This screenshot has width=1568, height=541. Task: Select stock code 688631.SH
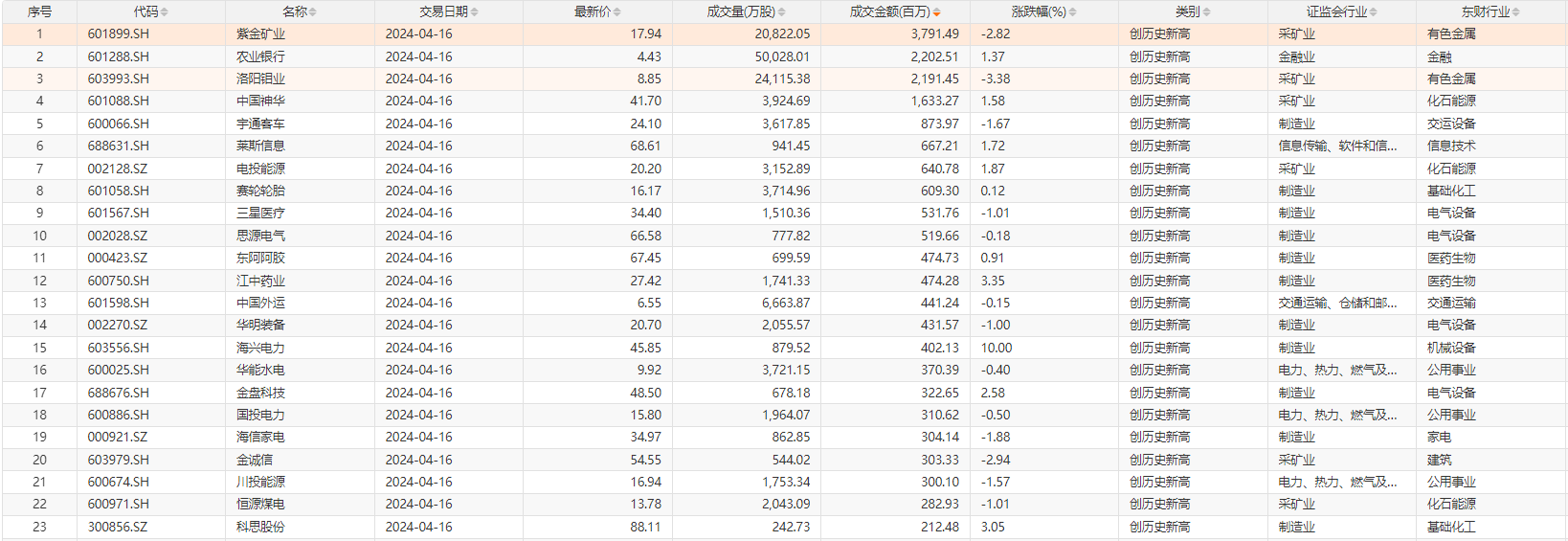click(118, 146)
